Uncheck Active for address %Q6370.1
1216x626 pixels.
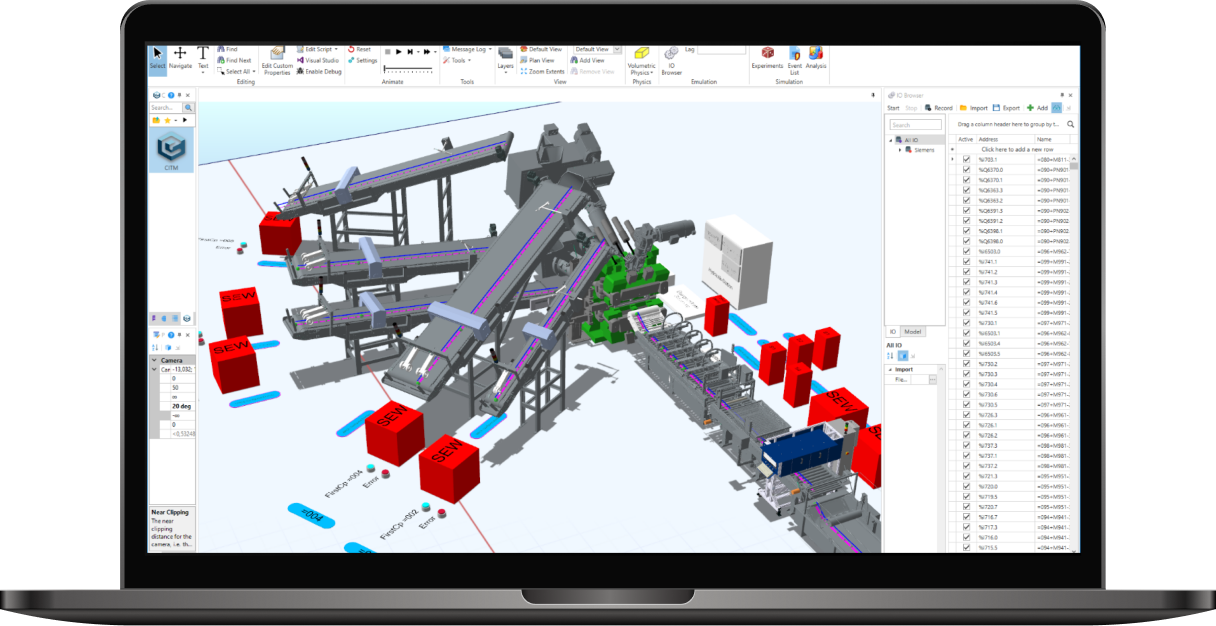click(x=966, y=180)
